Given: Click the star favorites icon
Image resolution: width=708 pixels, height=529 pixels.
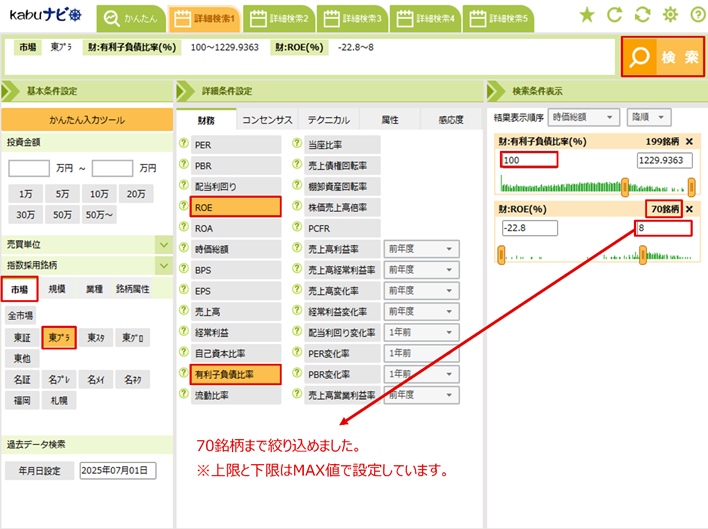Looking at the screenshot, I should (587, 15).
